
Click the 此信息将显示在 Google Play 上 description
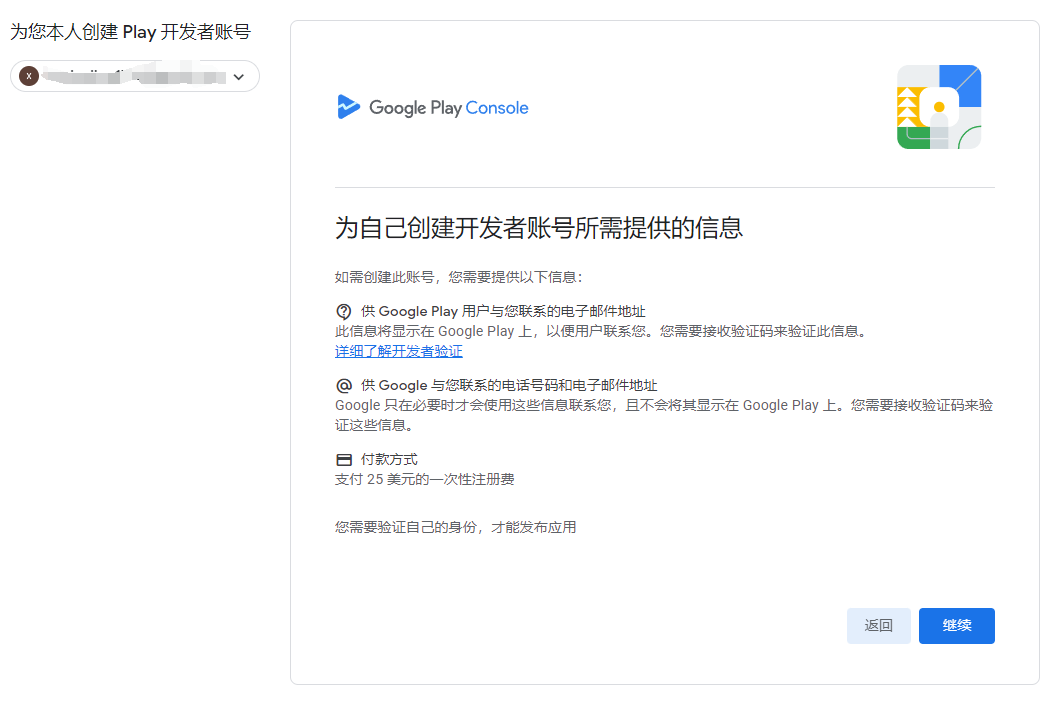602,332
